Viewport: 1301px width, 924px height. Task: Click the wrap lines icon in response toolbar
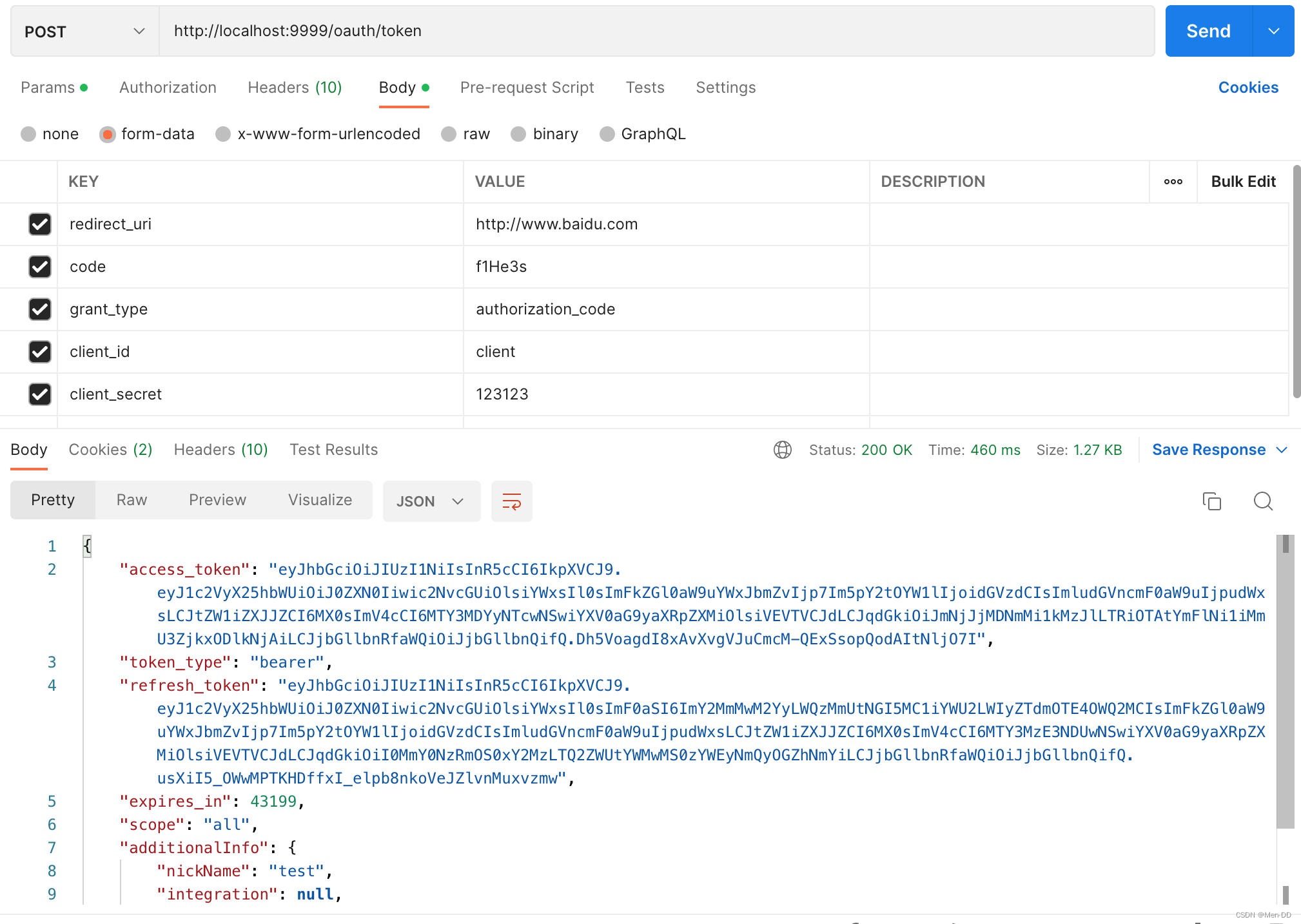click(511, 501)
